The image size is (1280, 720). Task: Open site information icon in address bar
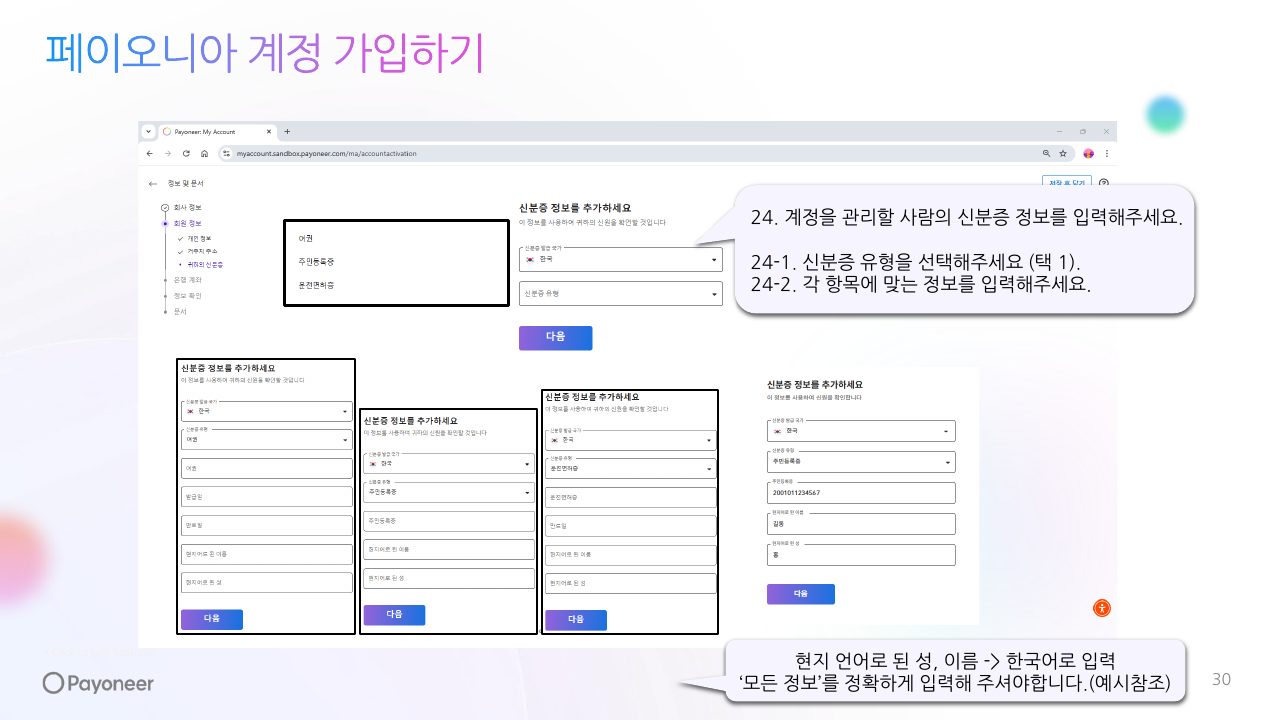click(x=226, y=153)
